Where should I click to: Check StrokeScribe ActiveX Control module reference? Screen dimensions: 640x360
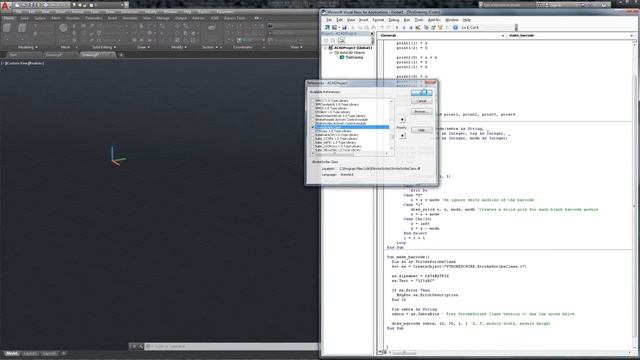(x=313, y=123)
